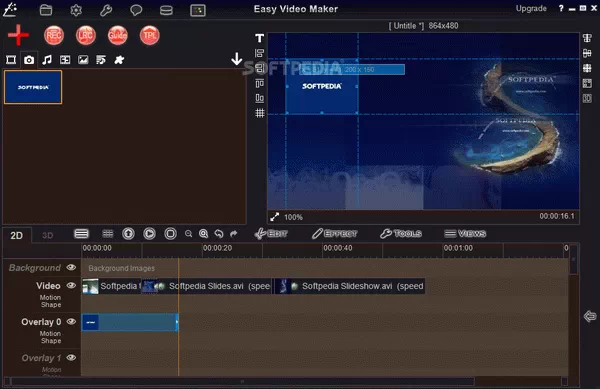The height and width of the screenshot is (389, 600).
Task: Click the timeline grid view icon
Action: click(x=108, y=233)
